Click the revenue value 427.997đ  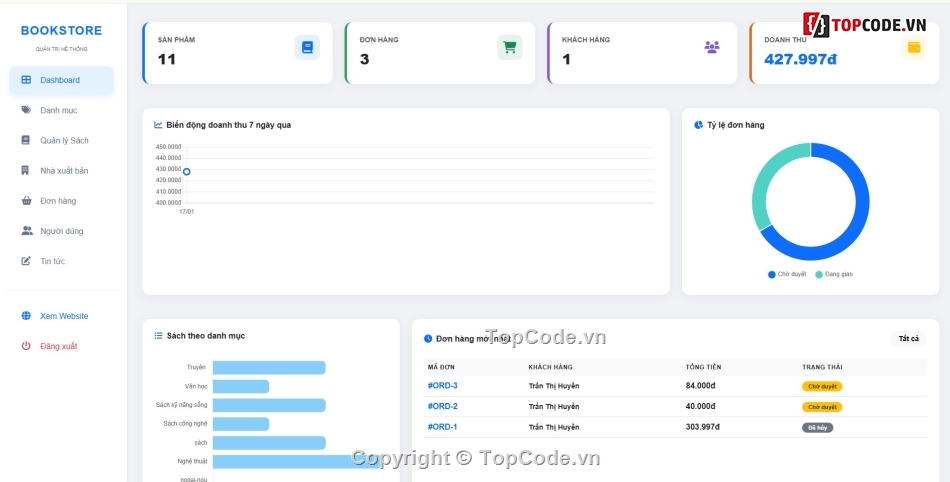pyautogui.click(x=800, y=59)
